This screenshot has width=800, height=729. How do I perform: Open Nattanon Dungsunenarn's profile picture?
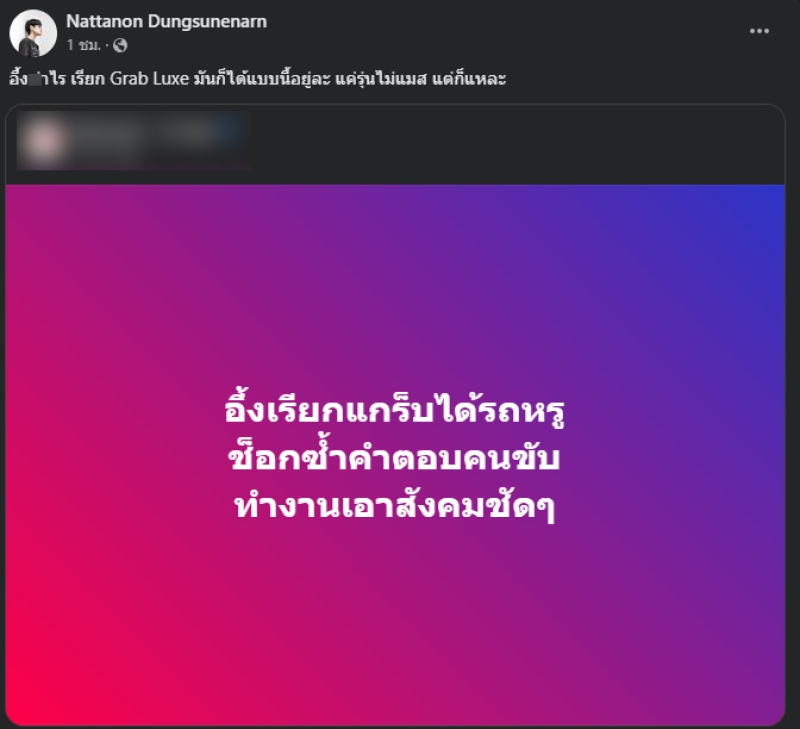point(33,33)
